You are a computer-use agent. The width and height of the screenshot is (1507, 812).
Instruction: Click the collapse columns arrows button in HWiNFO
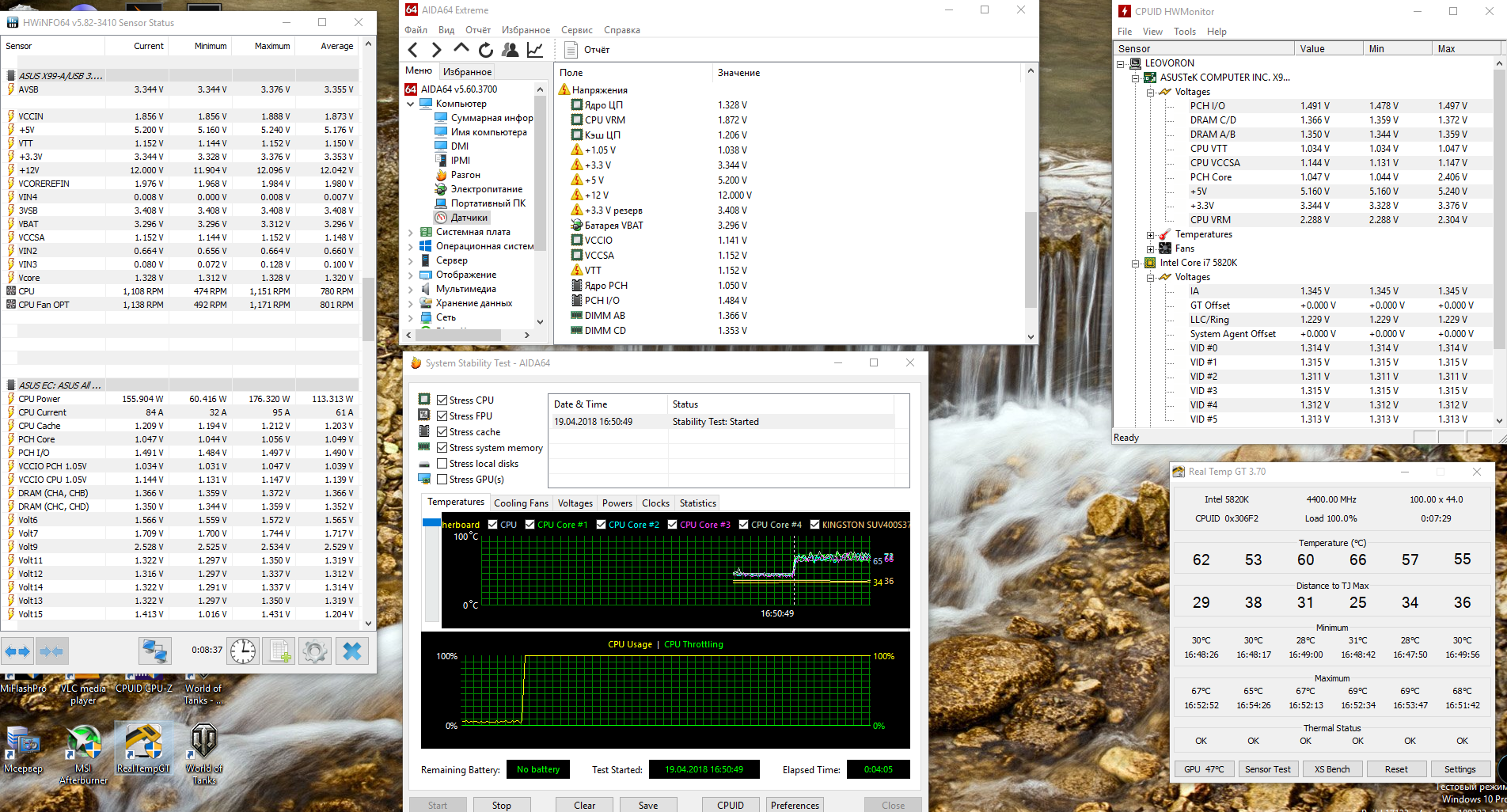point(51,651)
